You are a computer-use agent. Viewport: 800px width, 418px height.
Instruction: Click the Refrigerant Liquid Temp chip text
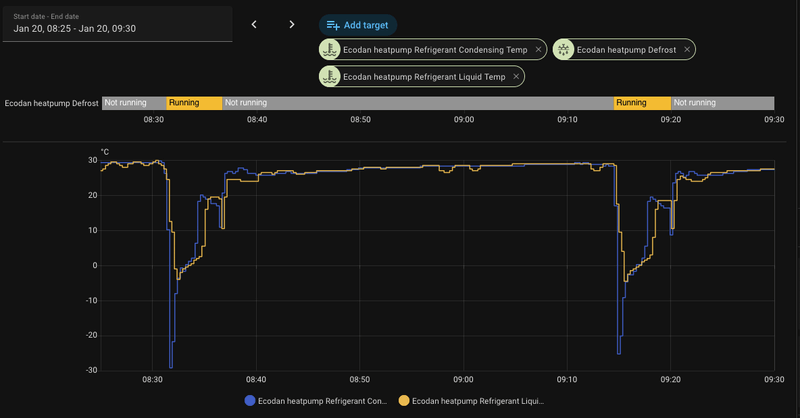click(425, 76)
